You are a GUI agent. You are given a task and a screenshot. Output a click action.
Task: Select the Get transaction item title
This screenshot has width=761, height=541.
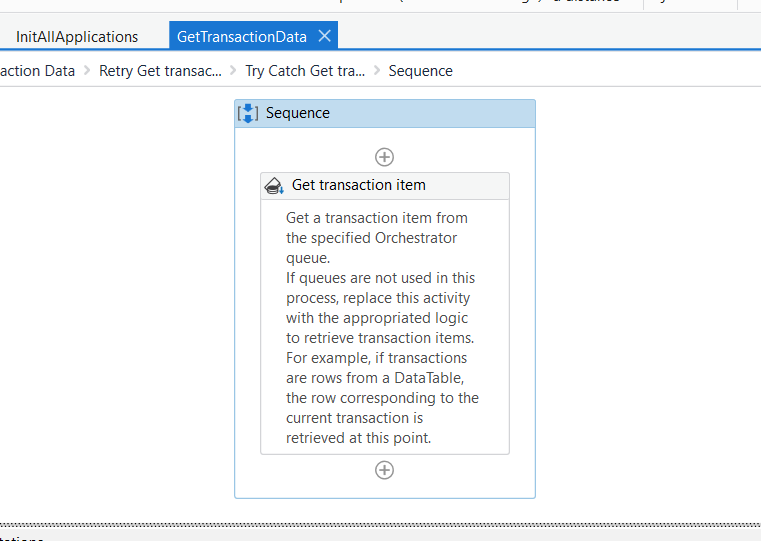[358, 185]
